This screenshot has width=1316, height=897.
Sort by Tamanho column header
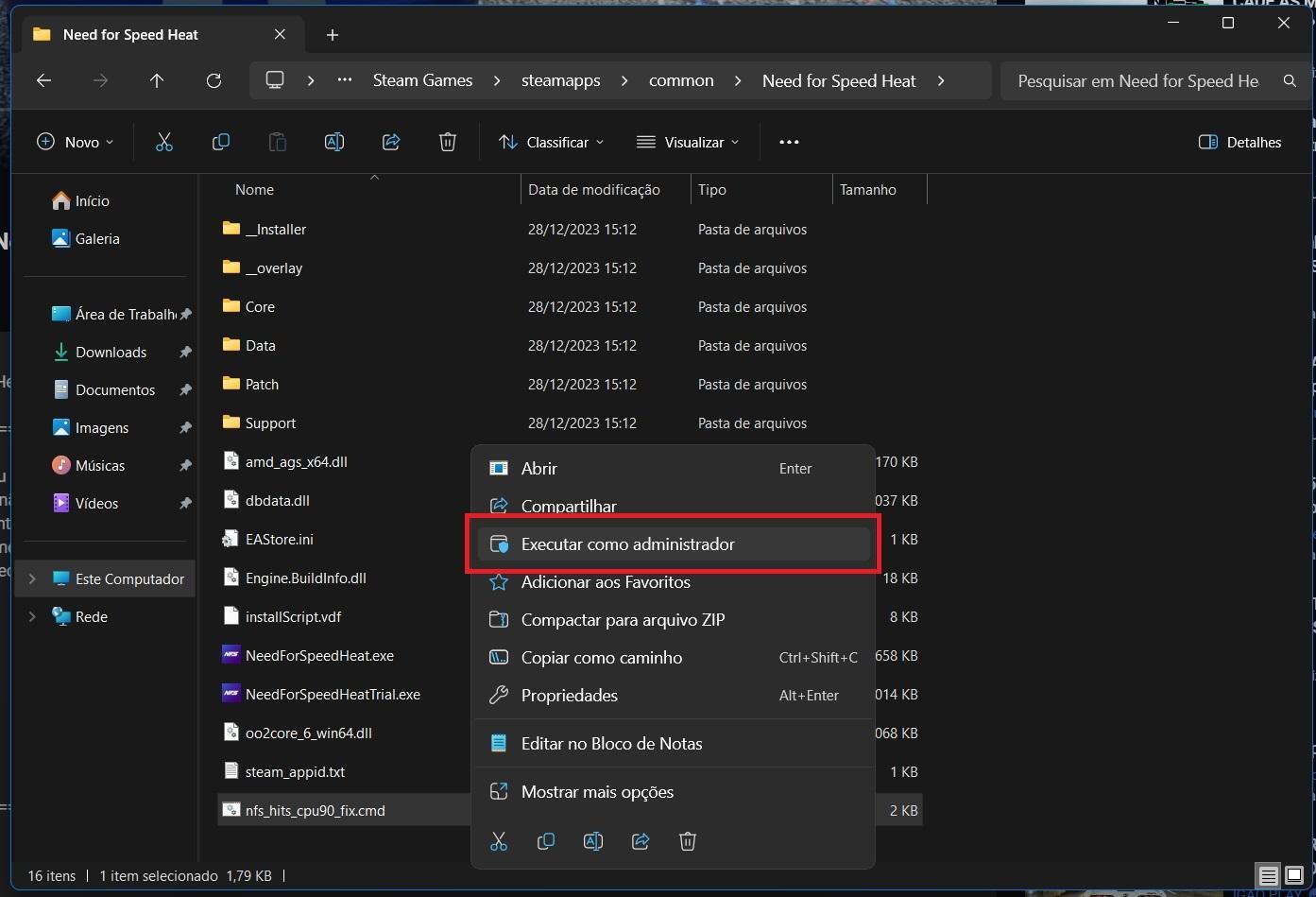[x=880, y=189]
